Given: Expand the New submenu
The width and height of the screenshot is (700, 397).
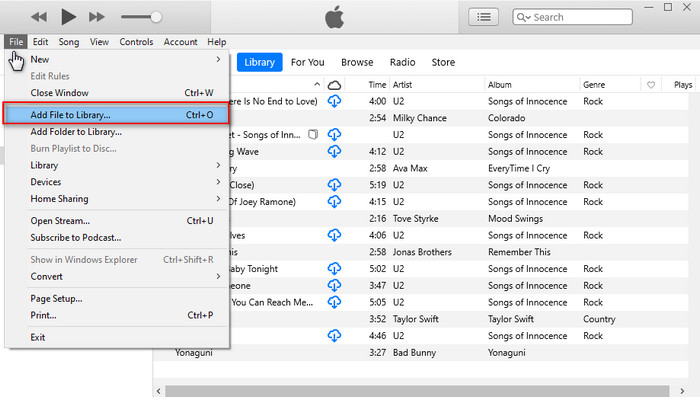Looking at the screenshot, I should pyautogui.click(x=117, y=59).
